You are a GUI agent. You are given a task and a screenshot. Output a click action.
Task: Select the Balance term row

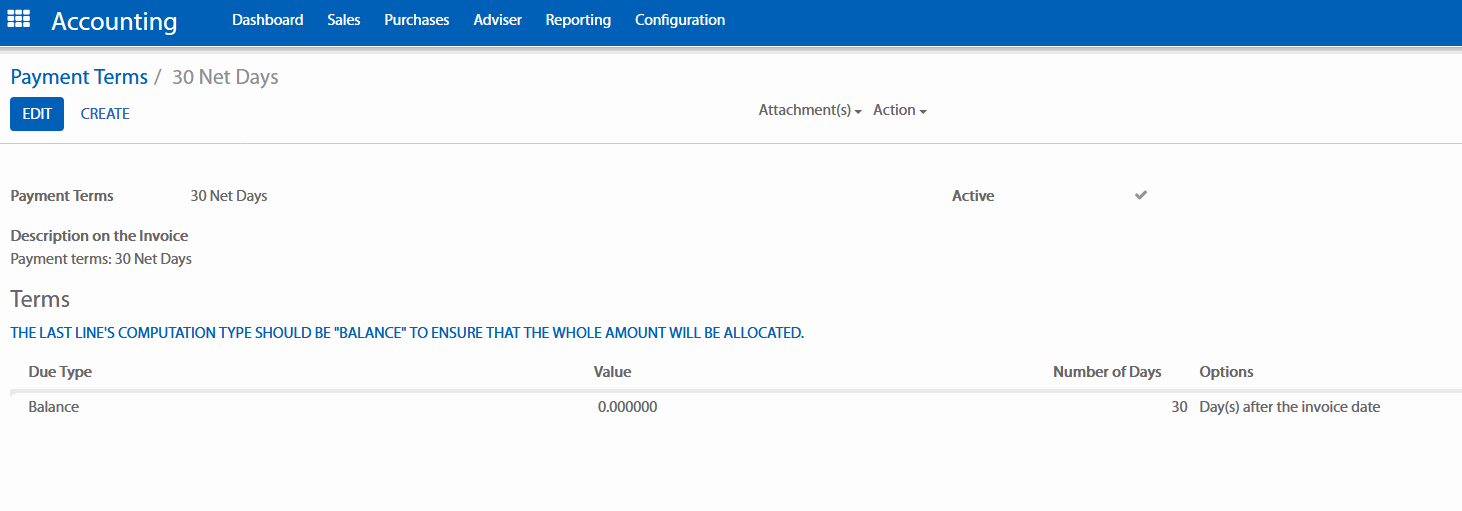[54, 407]
